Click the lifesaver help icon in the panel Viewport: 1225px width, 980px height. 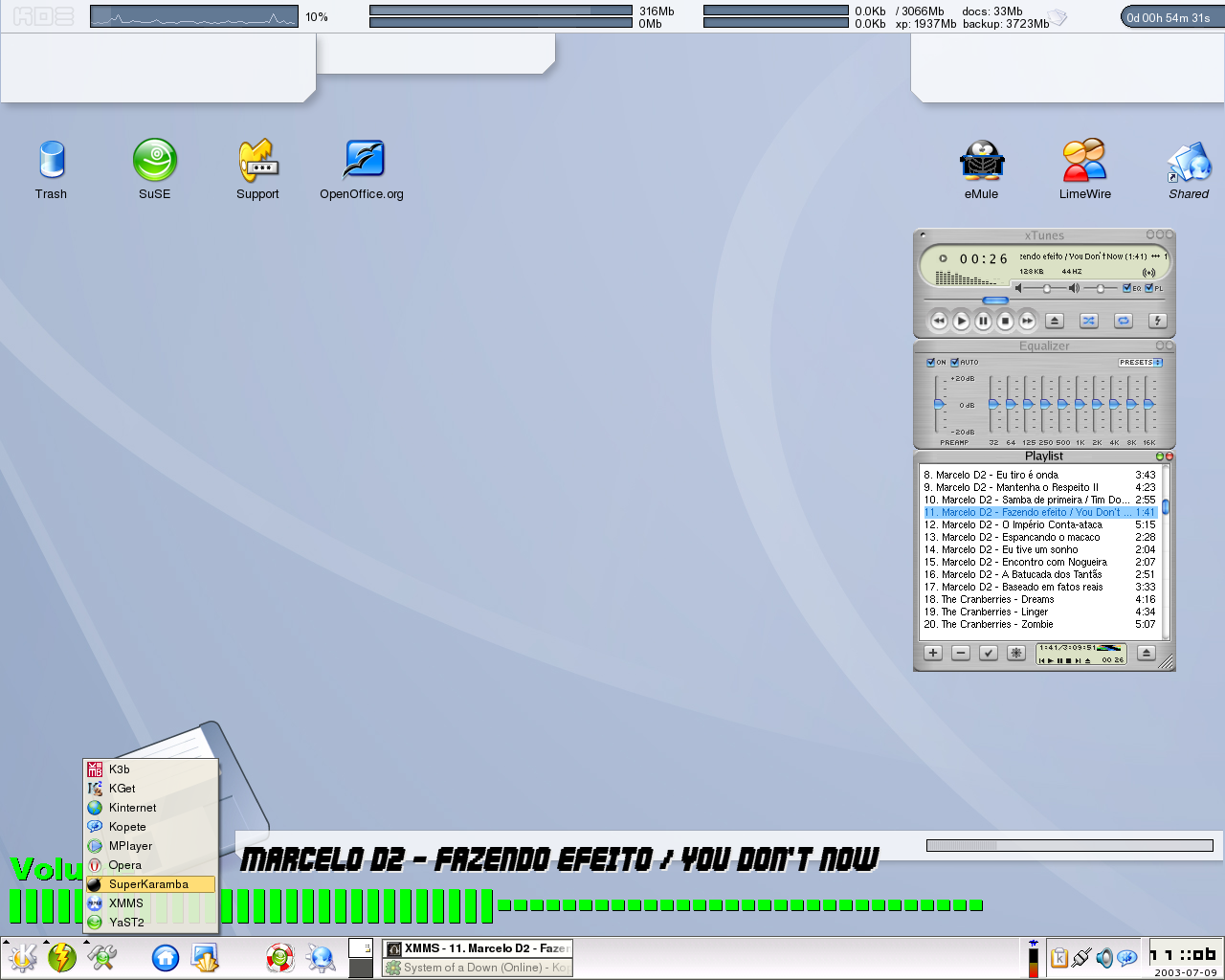click(x=279, y=957)
